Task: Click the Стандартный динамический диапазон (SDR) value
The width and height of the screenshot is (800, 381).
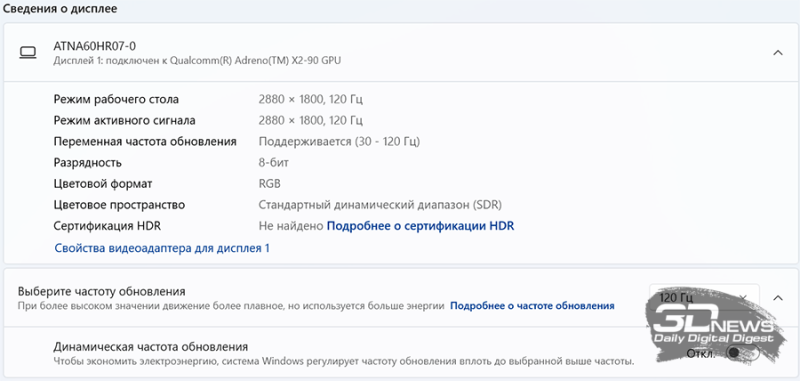Action: tap(380, 205)
